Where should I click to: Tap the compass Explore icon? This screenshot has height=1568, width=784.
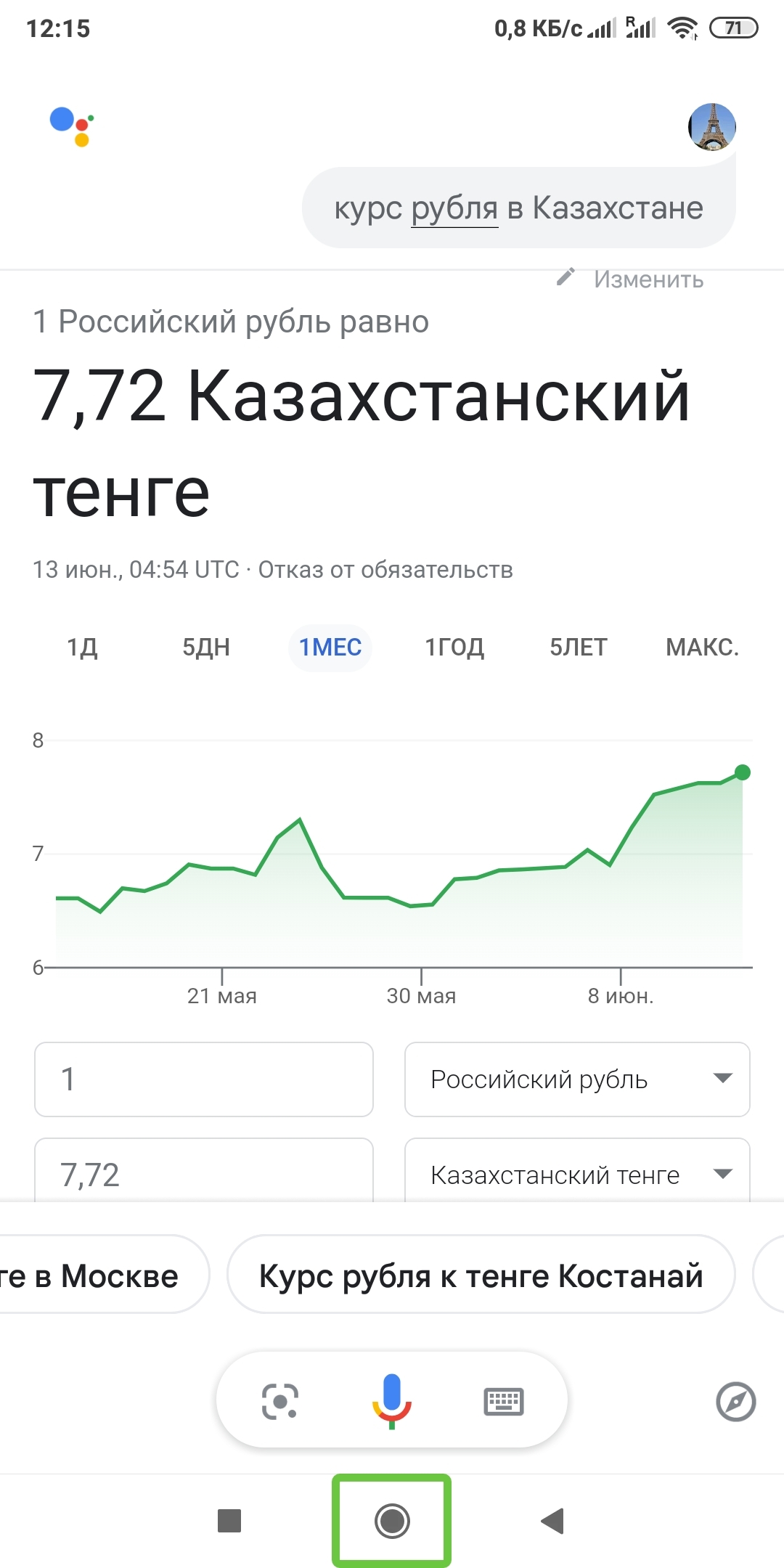coord(735,1401)
